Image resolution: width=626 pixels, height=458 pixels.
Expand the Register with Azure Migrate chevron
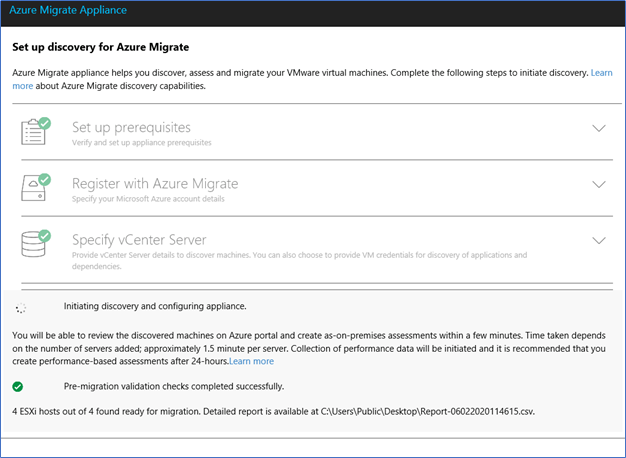coord(599,184)
